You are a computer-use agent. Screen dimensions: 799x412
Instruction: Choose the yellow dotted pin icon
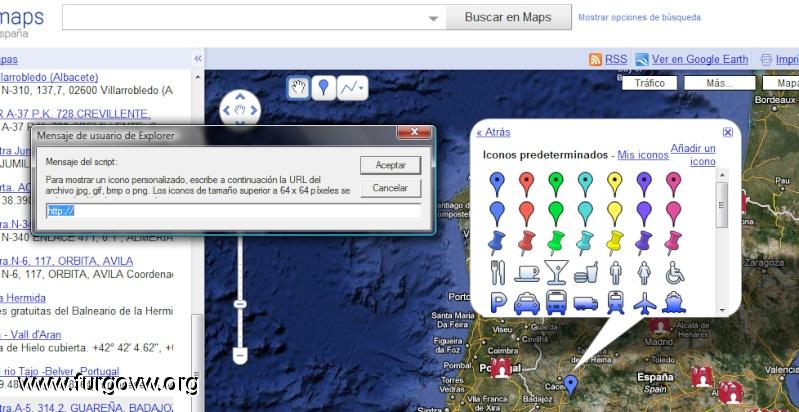(x=615, y=184)
